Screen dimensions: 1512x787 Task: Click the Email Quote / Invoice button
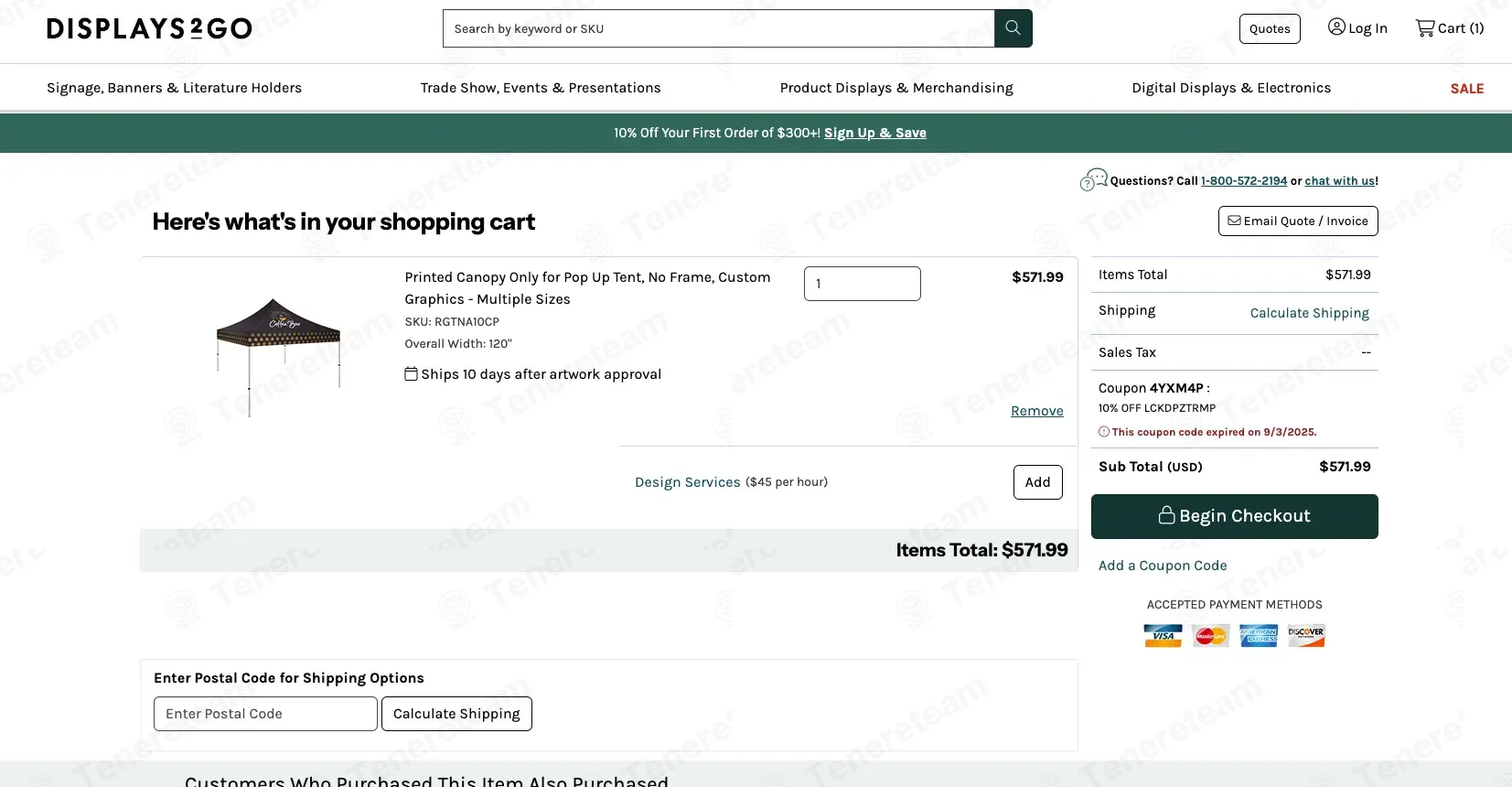click(x=1298, y=221)
